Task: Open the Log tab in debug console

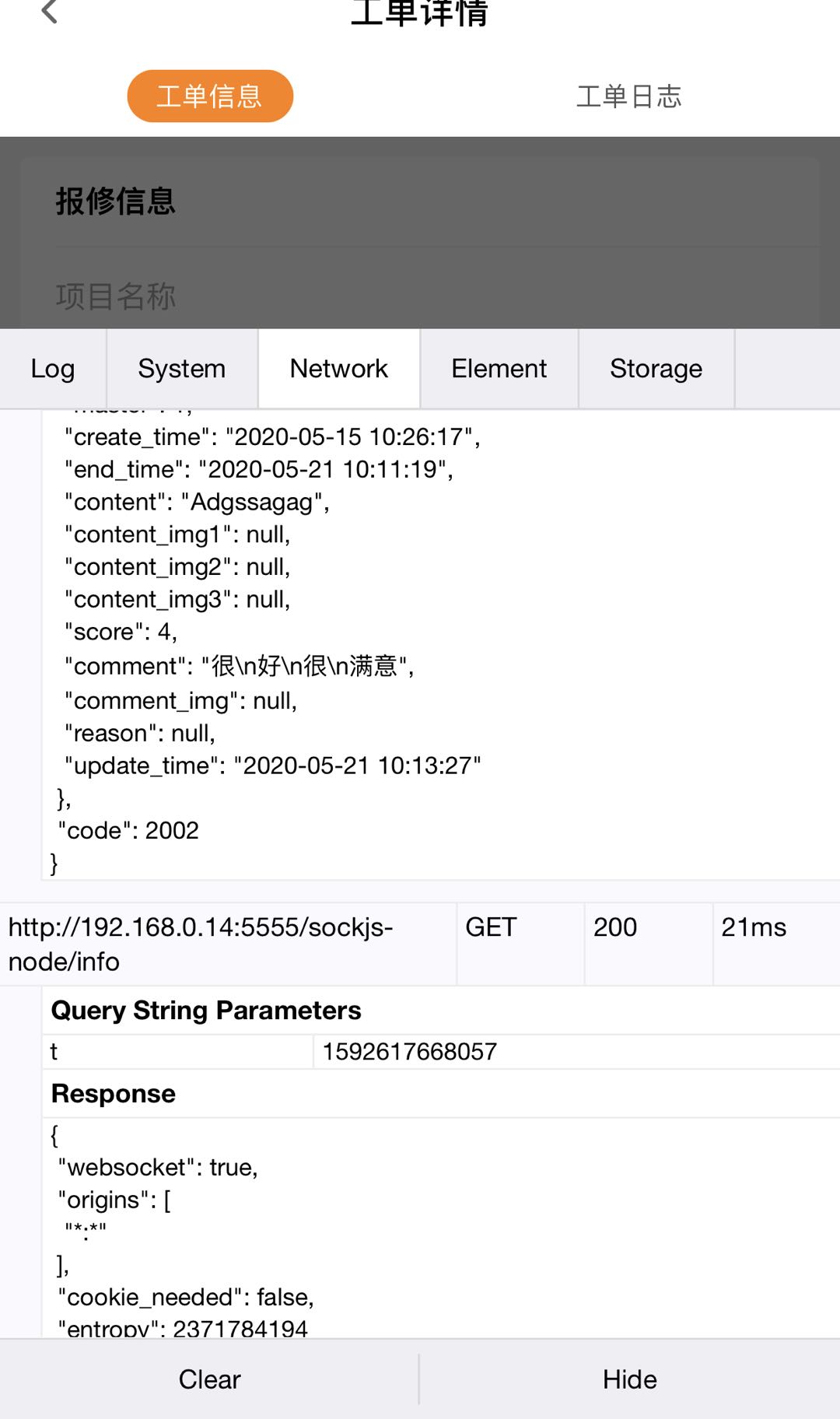Action: 51,368
